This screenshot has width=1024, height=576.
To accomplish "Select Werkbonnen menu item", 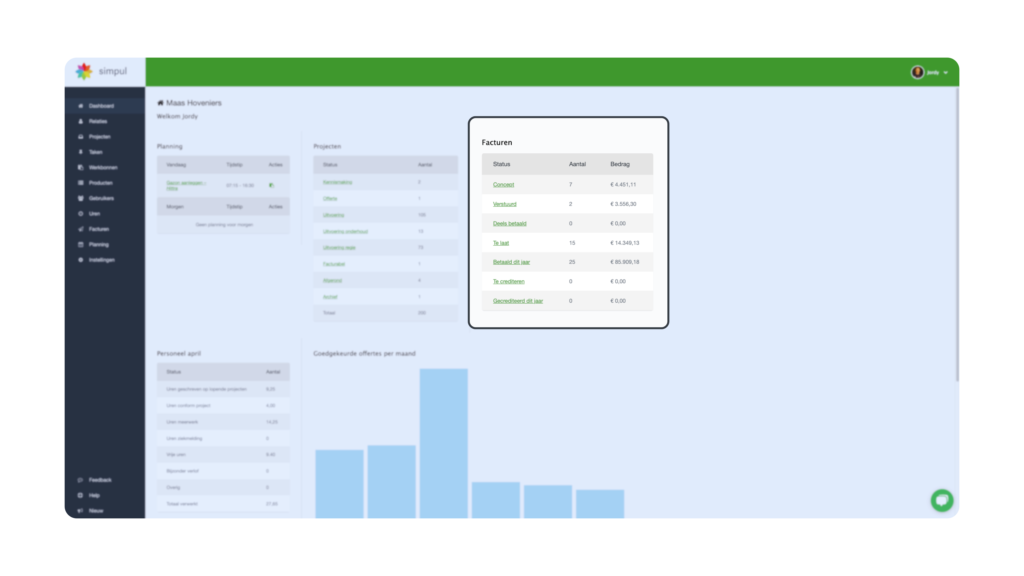I will 103,167.
